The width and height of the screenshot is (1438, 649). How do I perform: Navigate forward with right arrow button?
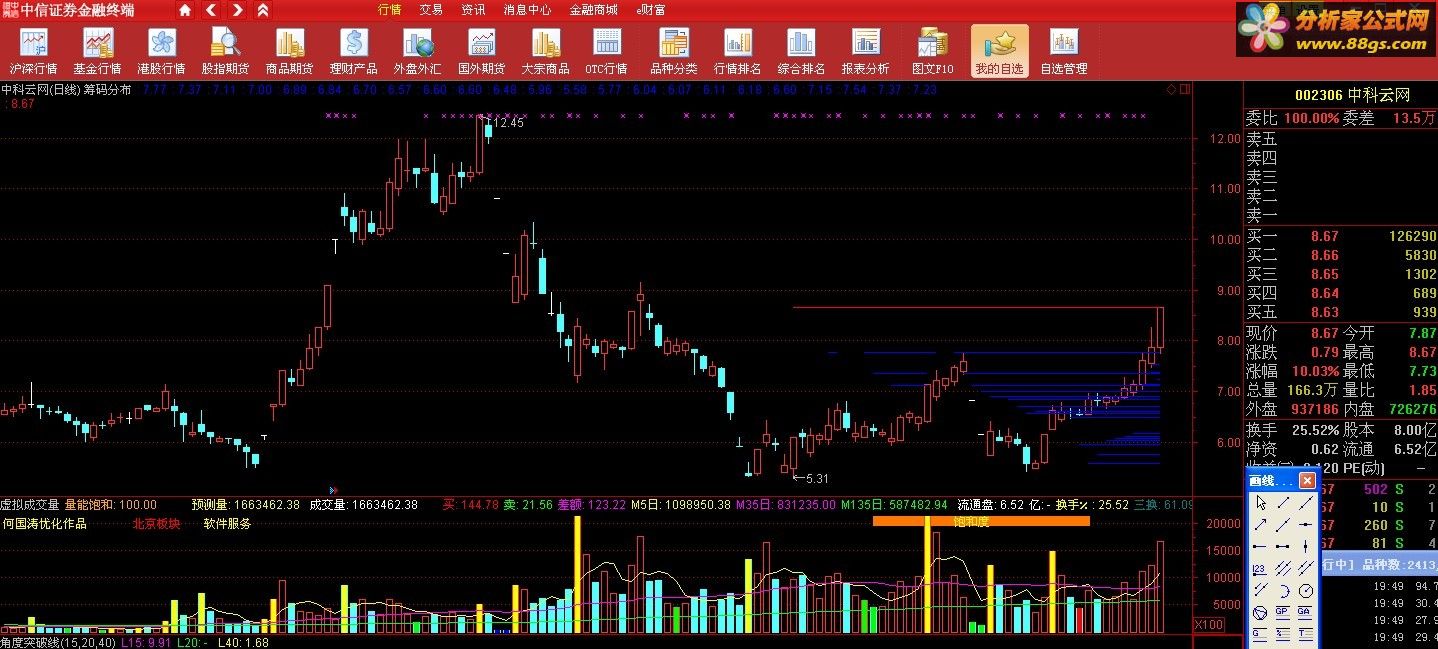[x=237, y=10]
